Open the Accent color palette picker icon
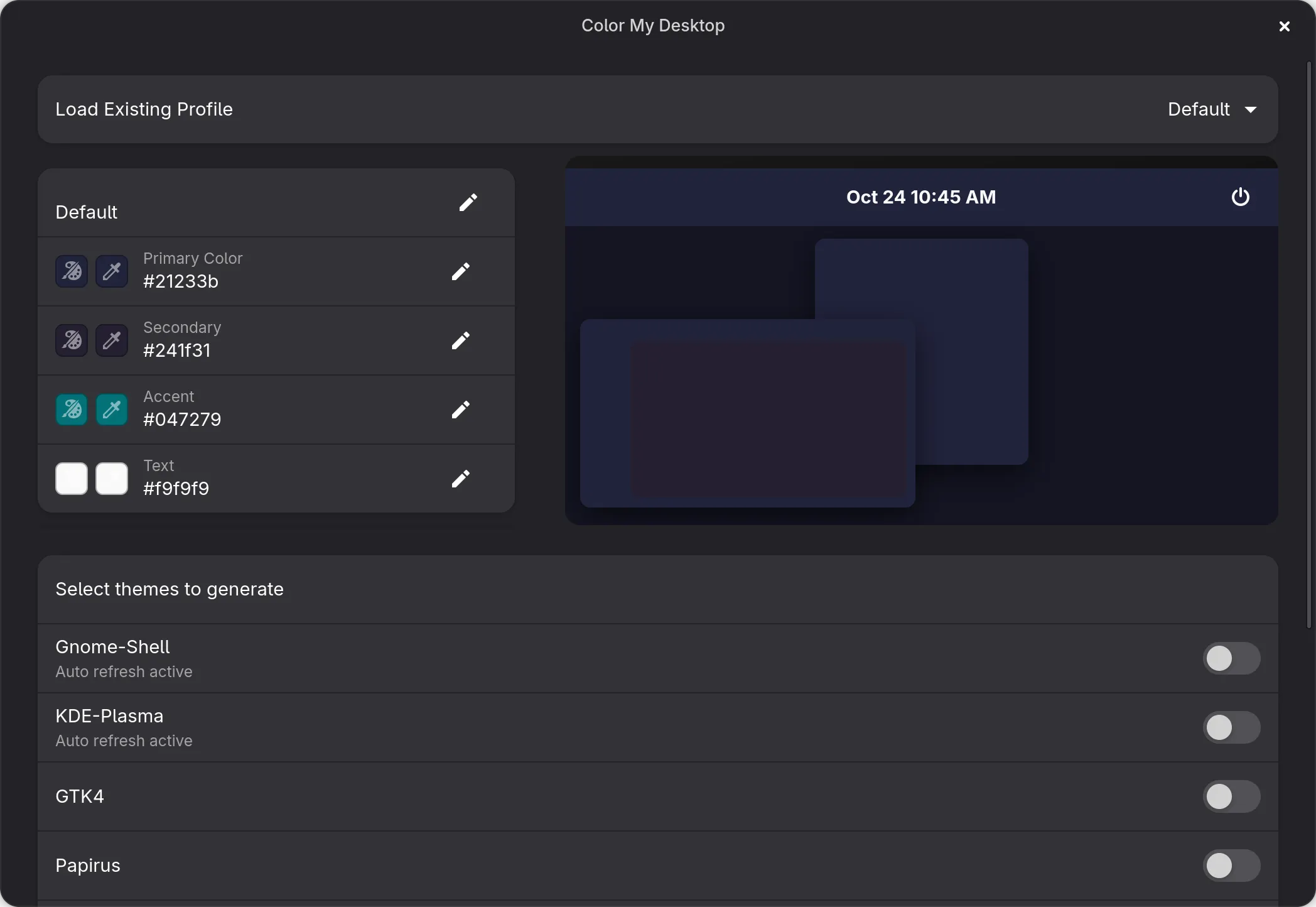Viewport: 1316px width, 907px height. (72, 410)
